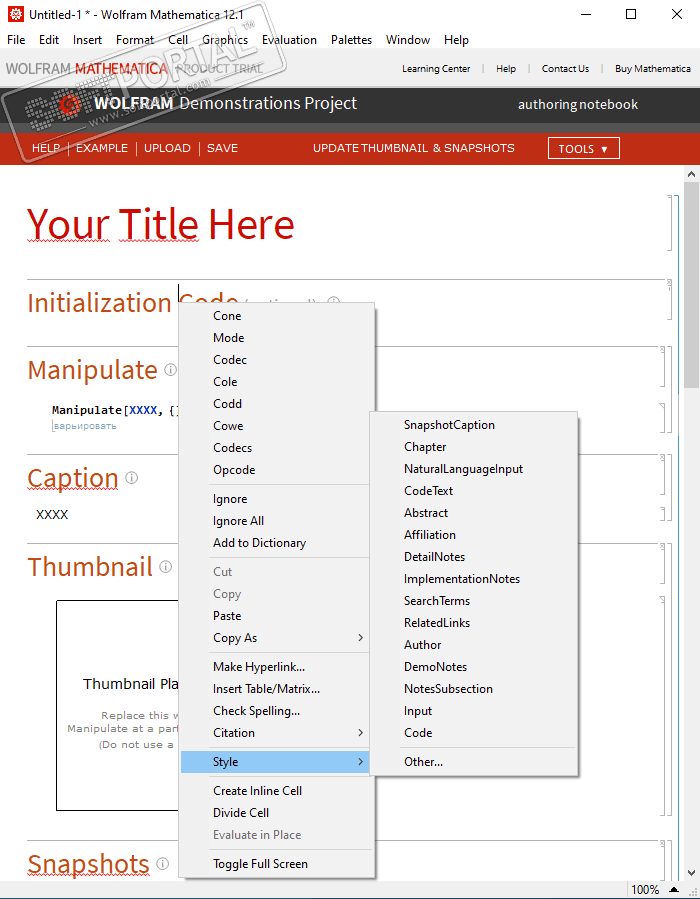
Task: Select Ignore All in context menu
Action: pyautogui.click(x=277, y=521)
